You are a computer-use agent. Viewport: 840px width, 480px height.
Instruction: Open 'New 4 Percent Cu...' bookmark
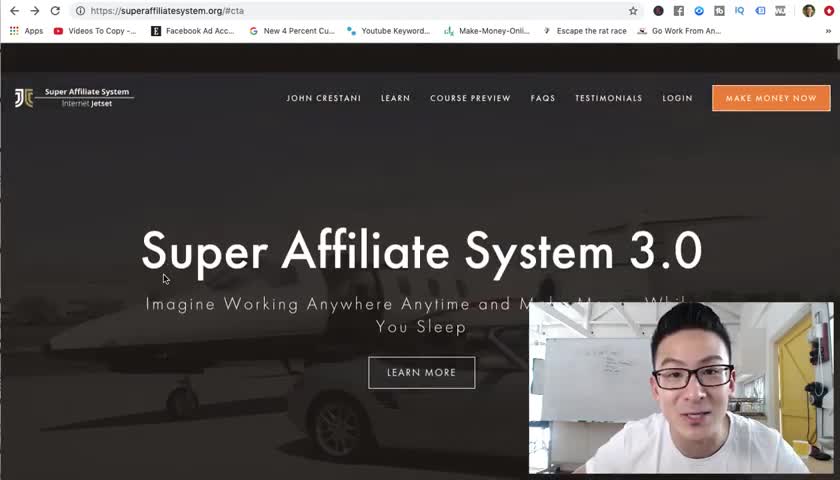coord(292,31)
